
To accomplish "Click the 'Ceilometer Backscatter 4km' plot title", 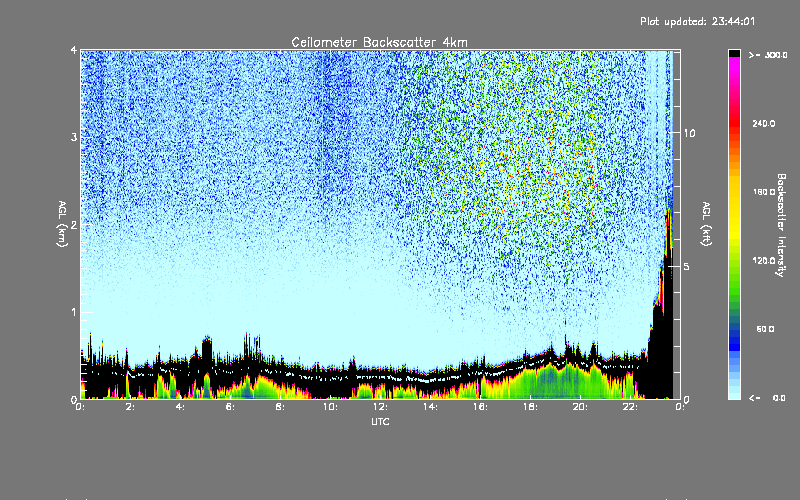I will tap(379, 42).
